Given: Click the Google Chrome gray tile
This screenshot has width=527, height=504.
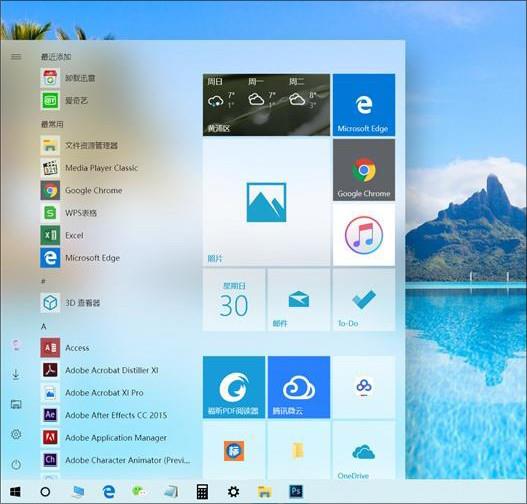Looking at the screenshot, I should [364, 170].
